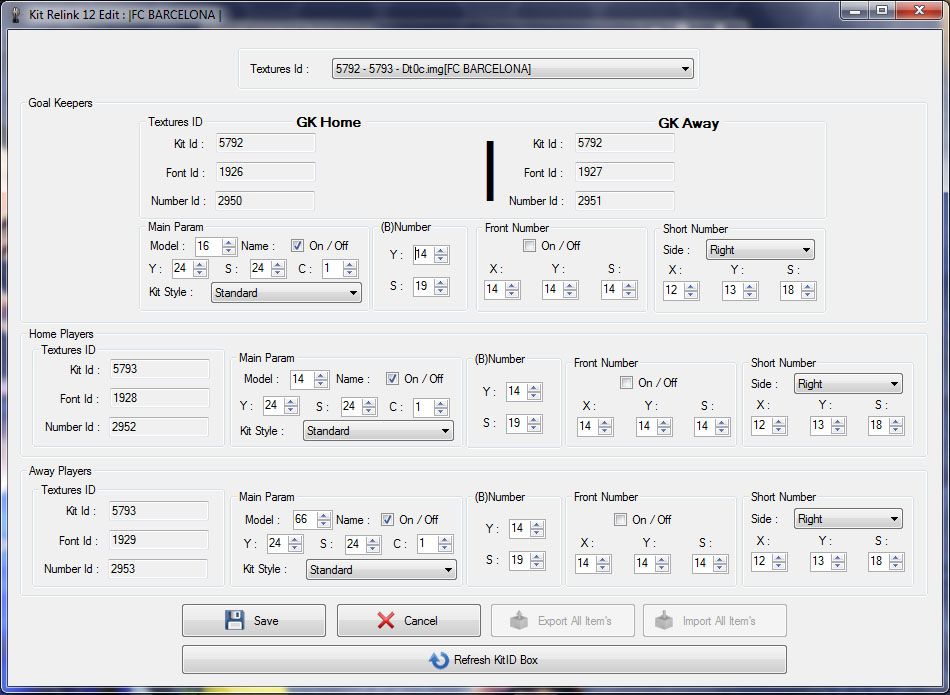
Task: Click Goal Keepers (B)Number Y field
Action: pyautogui.click(x=421, y=255)
